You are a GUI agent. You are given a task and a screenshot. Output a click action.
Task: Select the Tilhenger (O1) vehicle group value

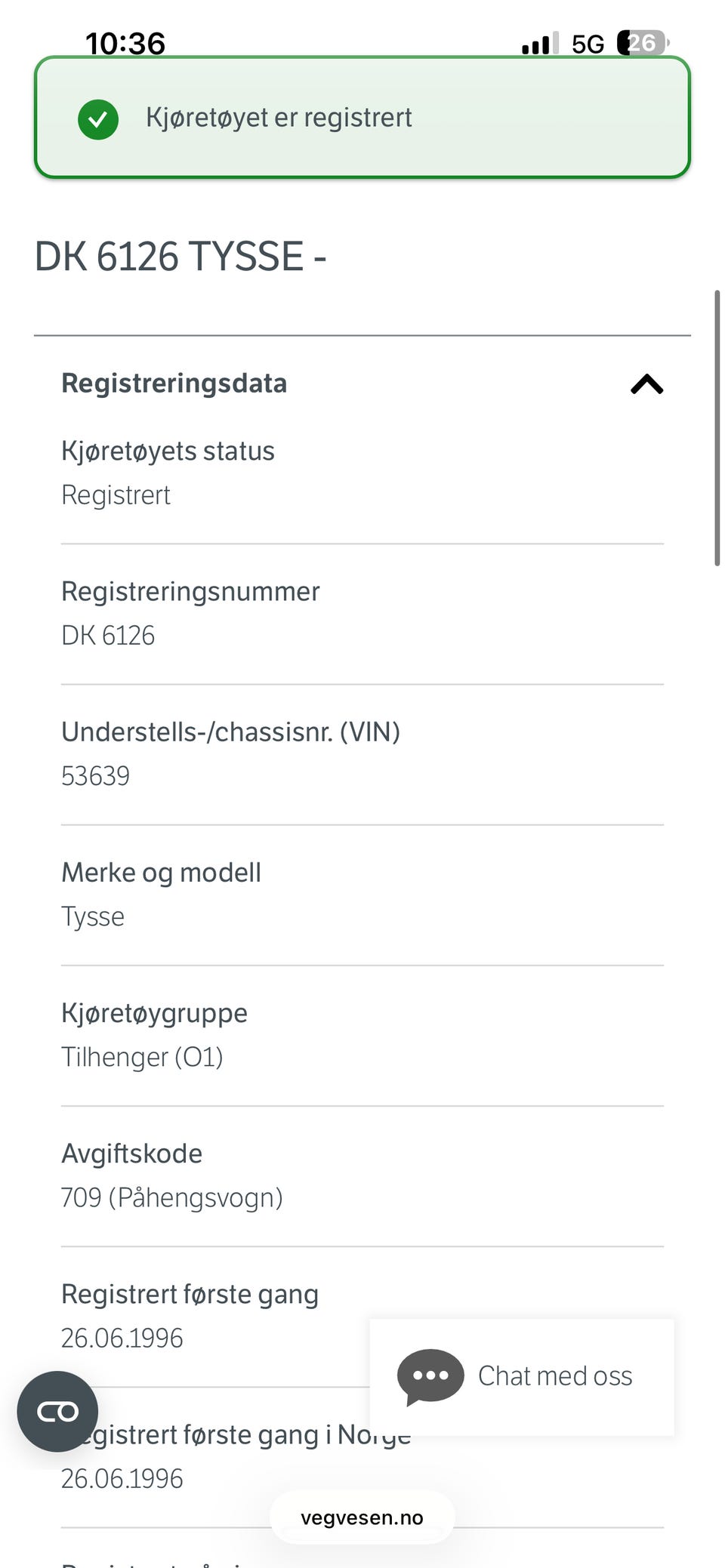pyautogui.click(x=142, y=1057)
